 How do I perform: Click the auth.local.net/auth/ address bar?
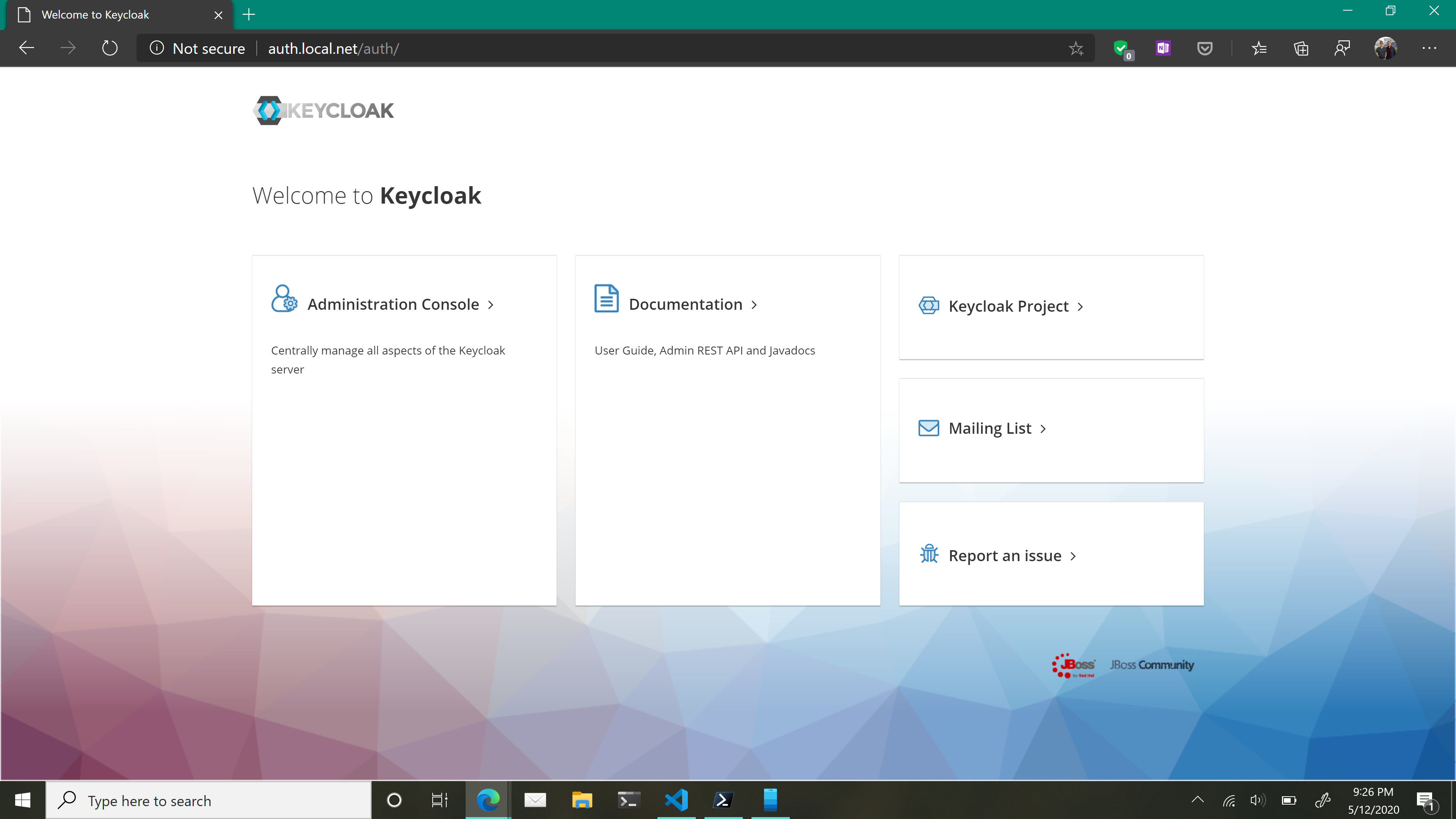(335, 48)
